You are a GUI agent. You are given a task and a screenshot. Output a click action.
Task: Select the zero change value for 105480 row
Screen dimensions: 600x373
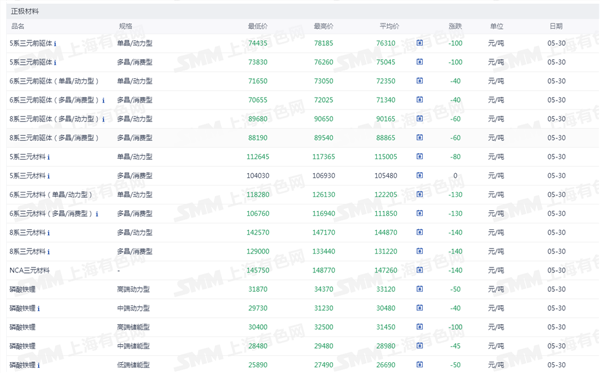click(455, 176)
